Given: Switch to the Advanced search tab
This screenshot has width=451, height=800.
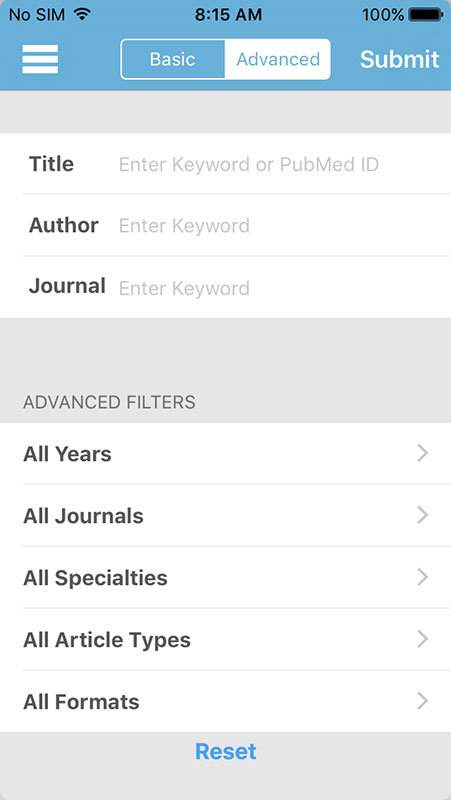Looking at the screenshot, I should pyautogui.click(x=278, y=59).
